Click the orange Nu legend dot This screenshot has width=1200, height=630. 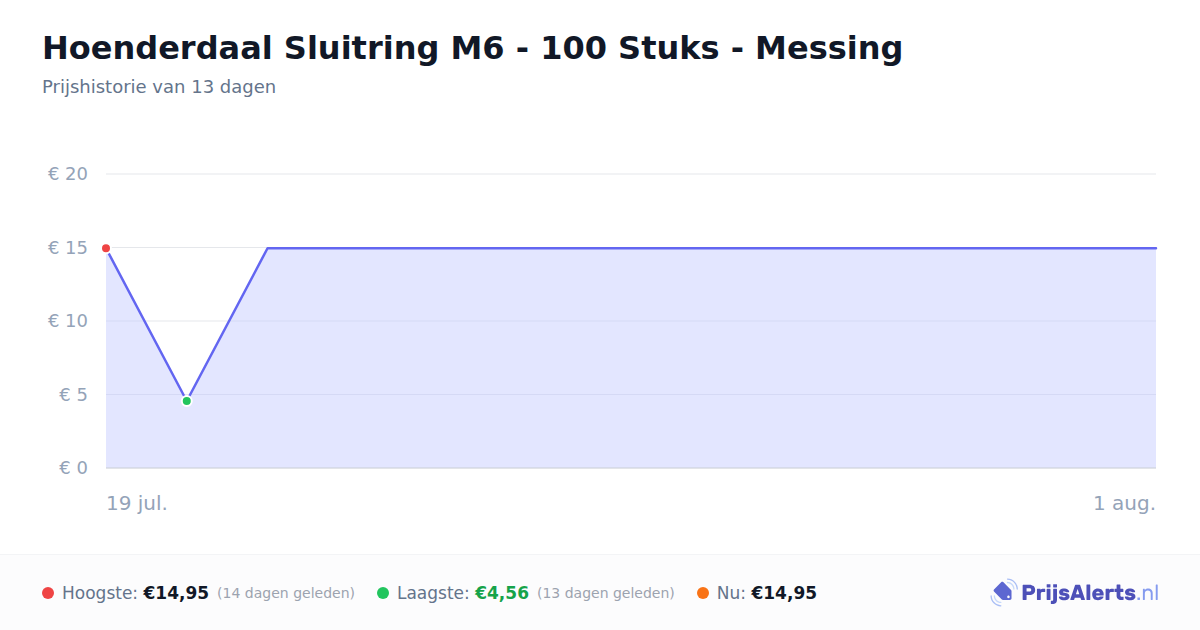[x=703, y=593]
